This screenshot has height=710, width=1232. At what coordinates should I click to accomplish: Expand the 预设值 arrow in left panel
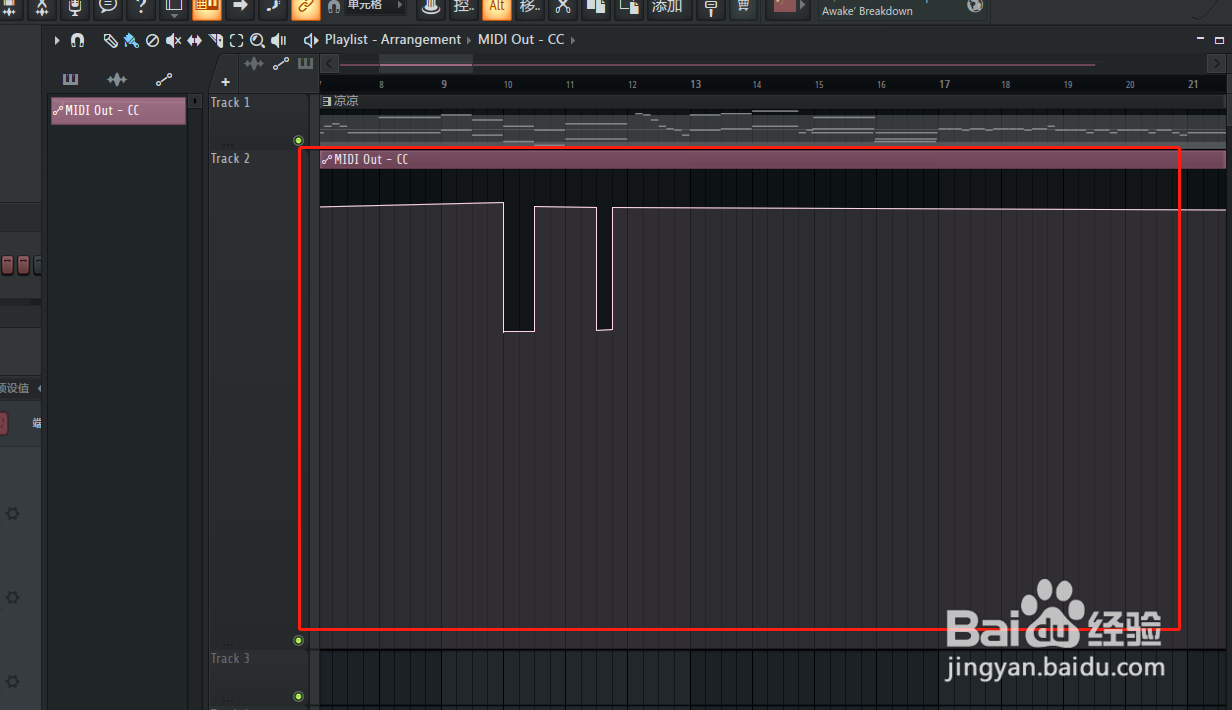tap(39, 388)
